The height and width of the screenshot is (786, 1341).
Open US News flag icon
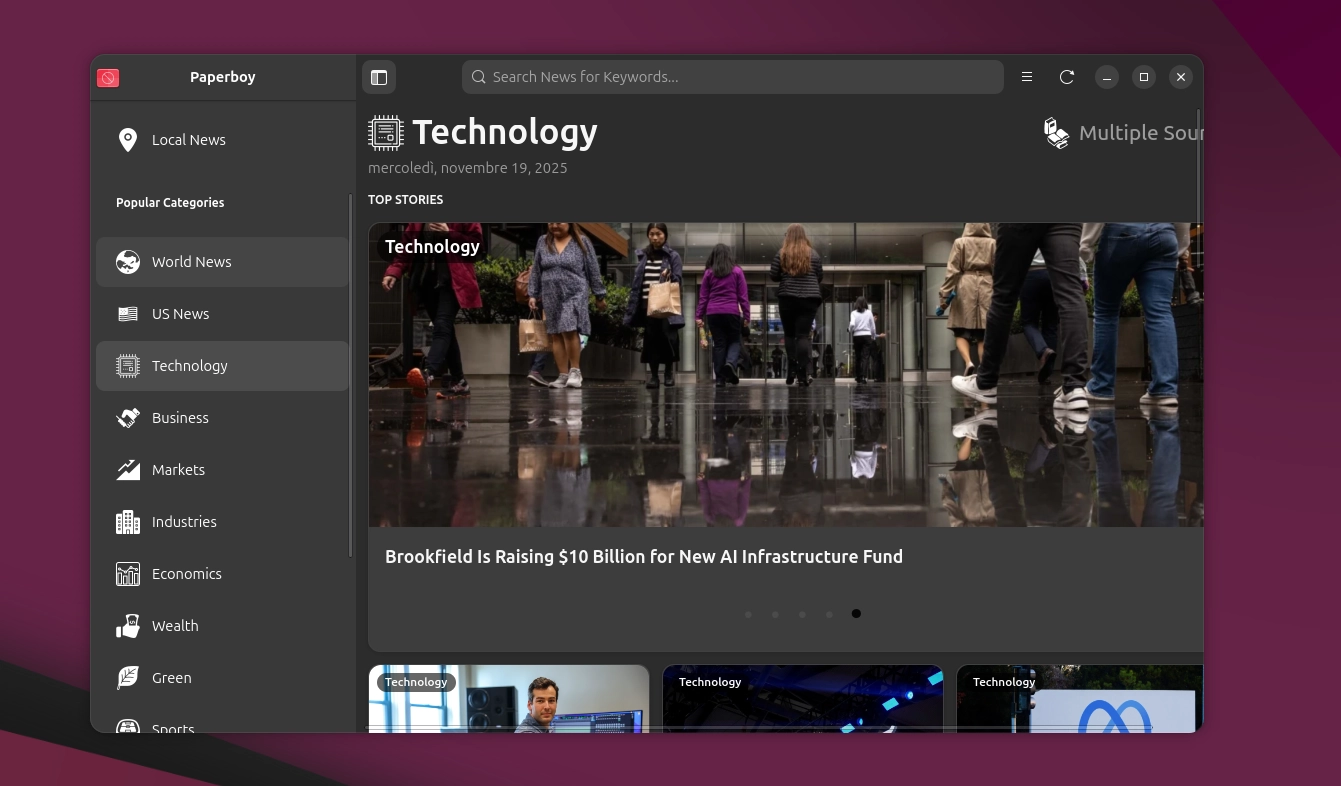tap(128, 314)
